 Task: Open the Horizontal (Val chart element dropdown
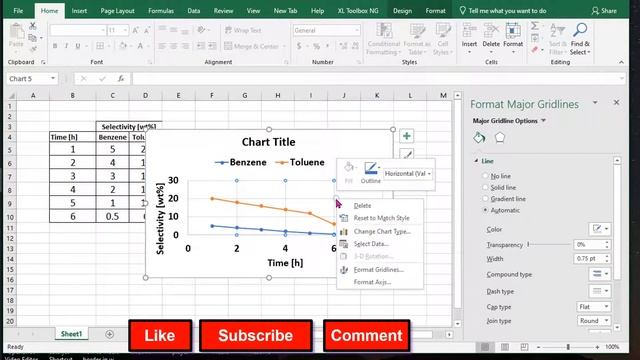pyautogui.click(x=408, y=173)
